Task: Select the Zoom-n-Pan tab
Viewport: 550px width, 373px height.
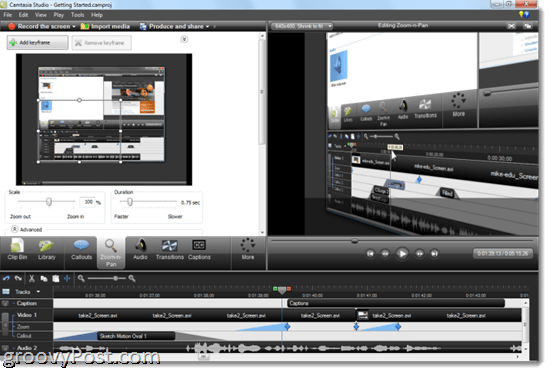Action: coord(111,253)
